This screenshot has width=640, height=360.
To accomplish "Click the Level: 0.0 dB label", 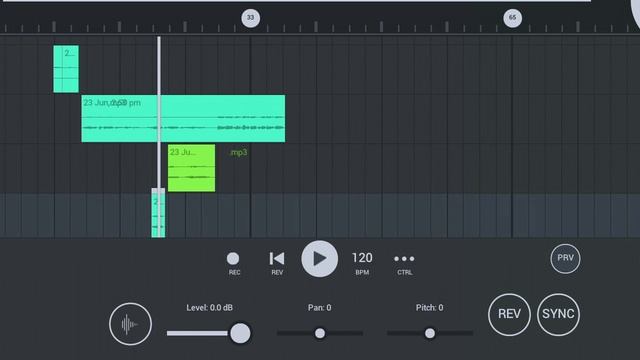I will 209,308.
